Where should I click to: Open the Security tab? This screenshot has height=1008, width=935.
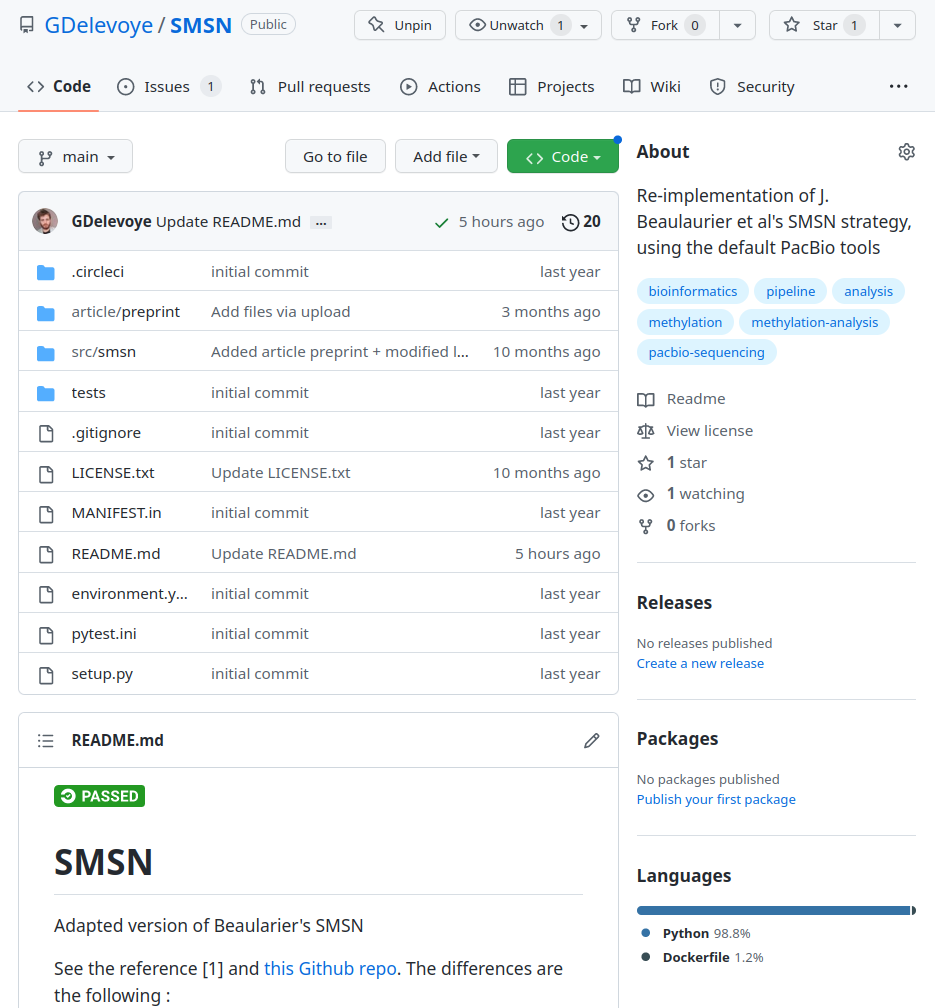click(752, 86)
